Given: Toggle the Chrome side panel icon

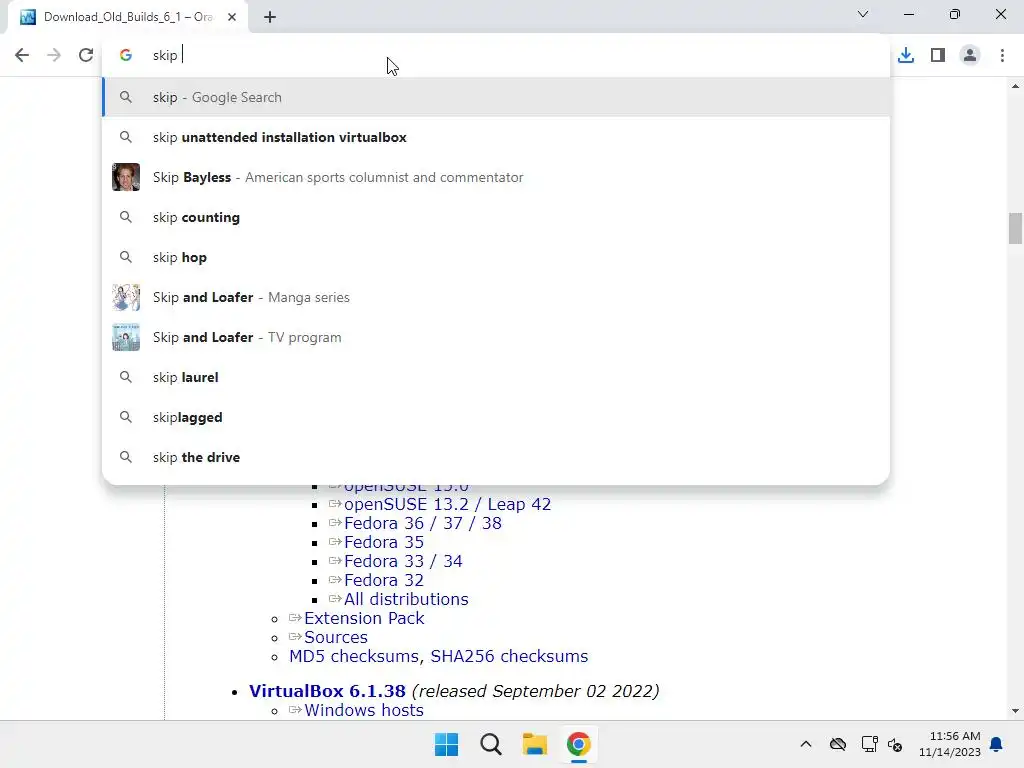Looking at the screenshot, I should [938, 55].
